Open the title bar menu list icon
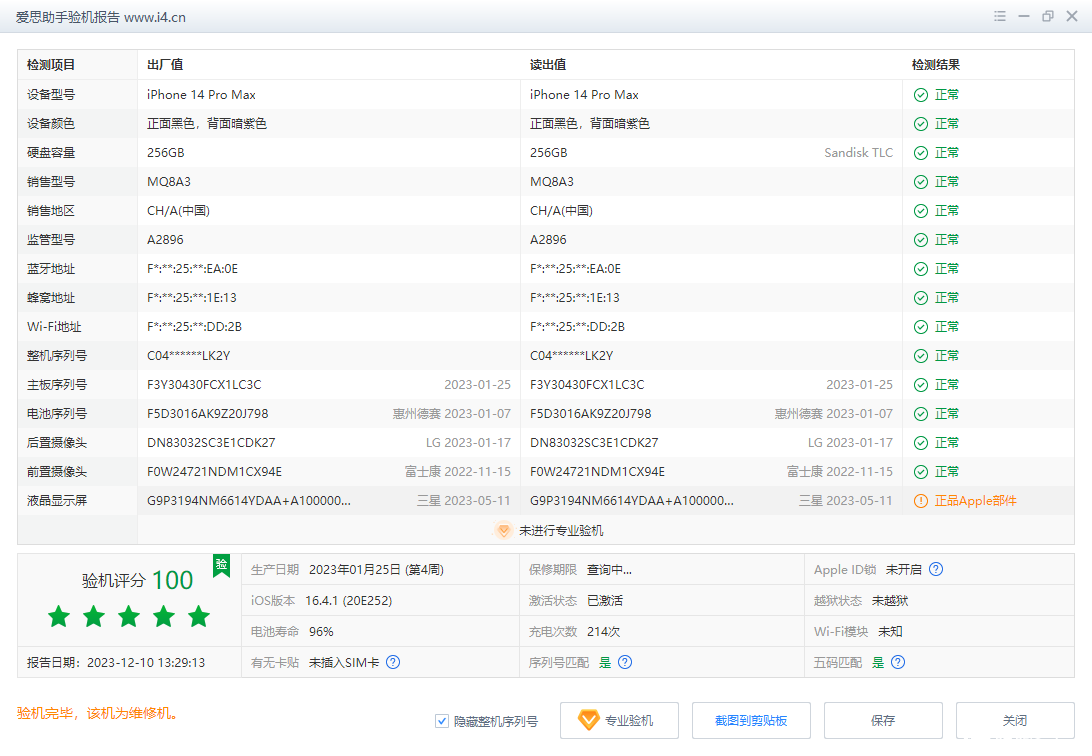Image resolution: width=1092 pixels, height=756 pixels. (x=999, y=16)
